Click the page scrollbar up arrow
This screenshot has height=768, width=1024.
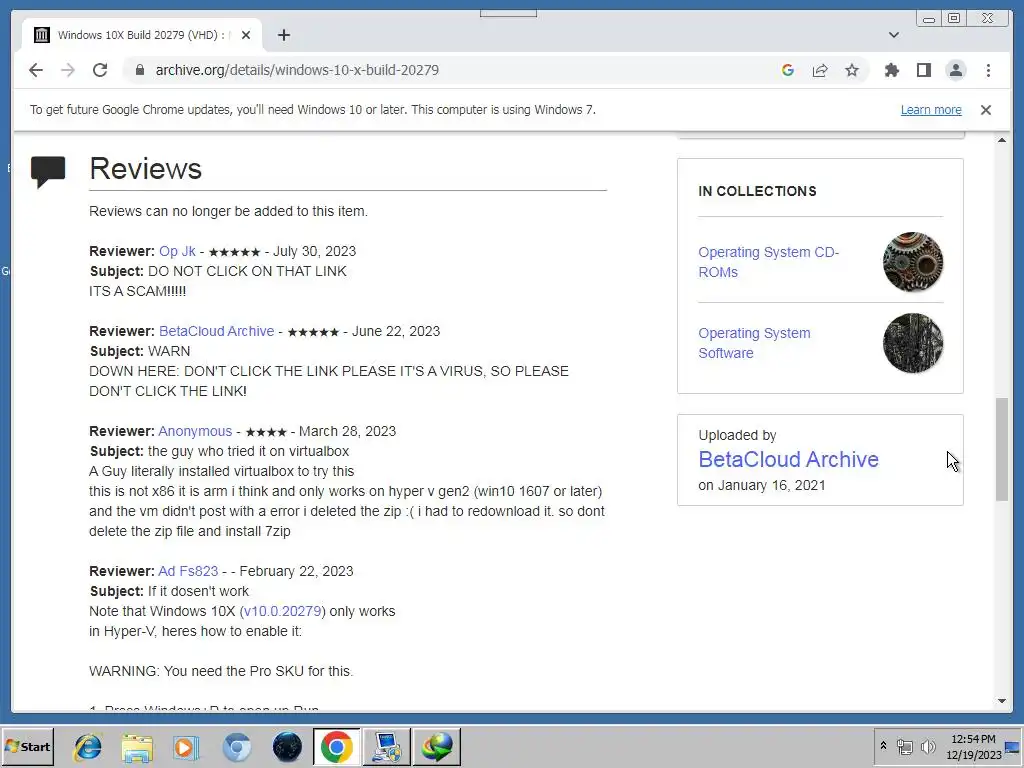1002,140
